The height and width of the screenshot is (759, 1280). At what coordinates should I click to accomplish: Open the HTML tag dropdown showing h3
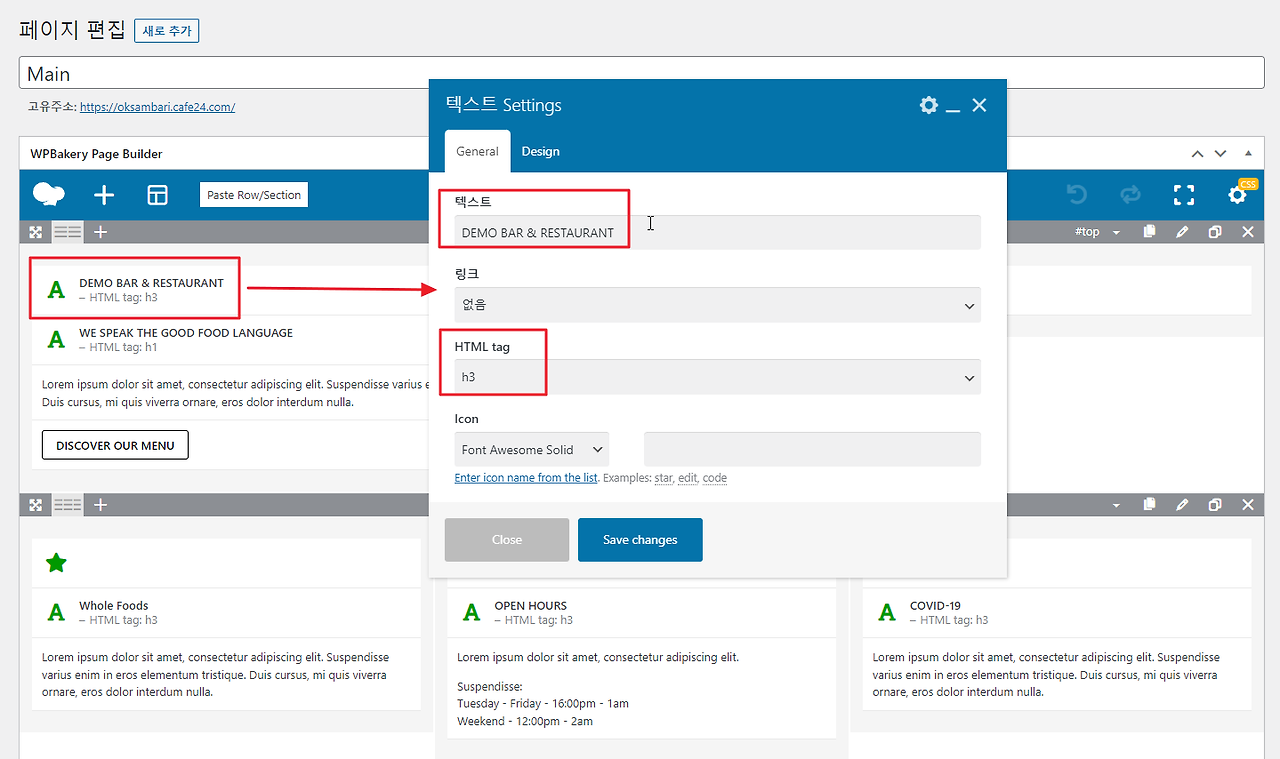(717, 377)
